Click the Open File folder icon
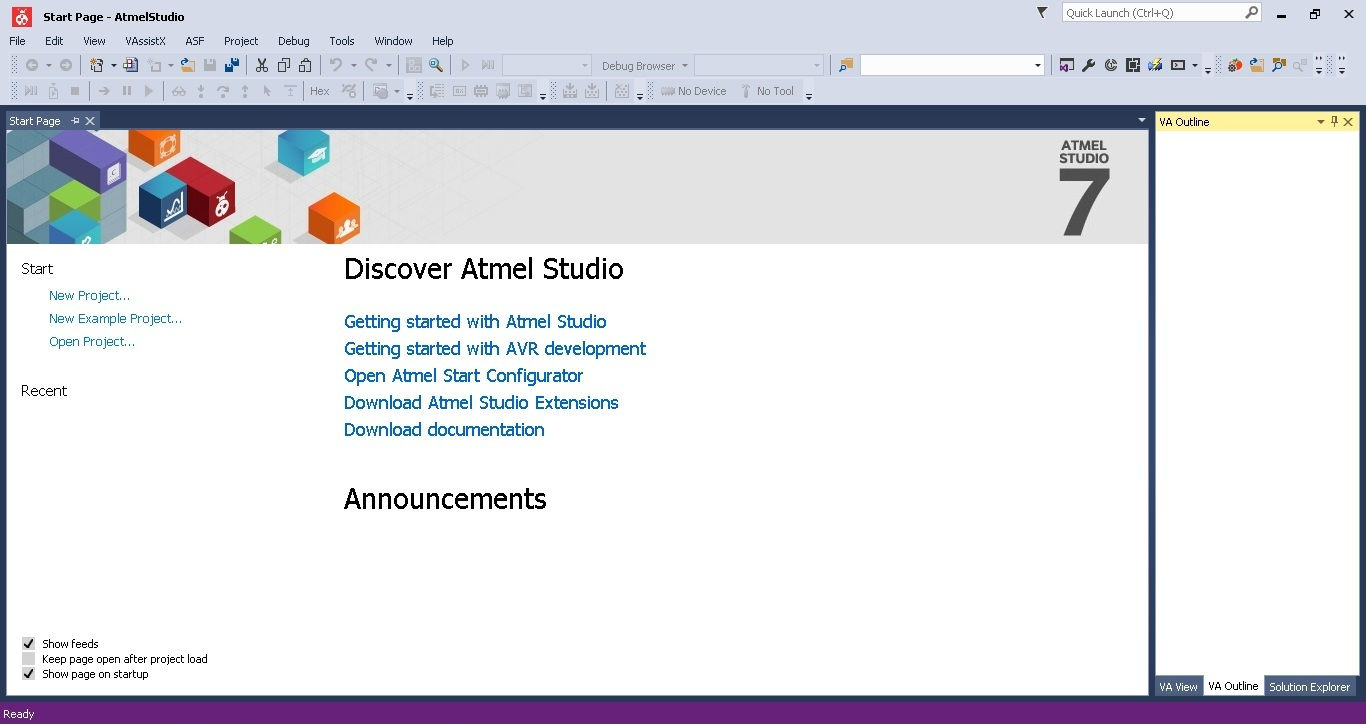 point(187,65)
